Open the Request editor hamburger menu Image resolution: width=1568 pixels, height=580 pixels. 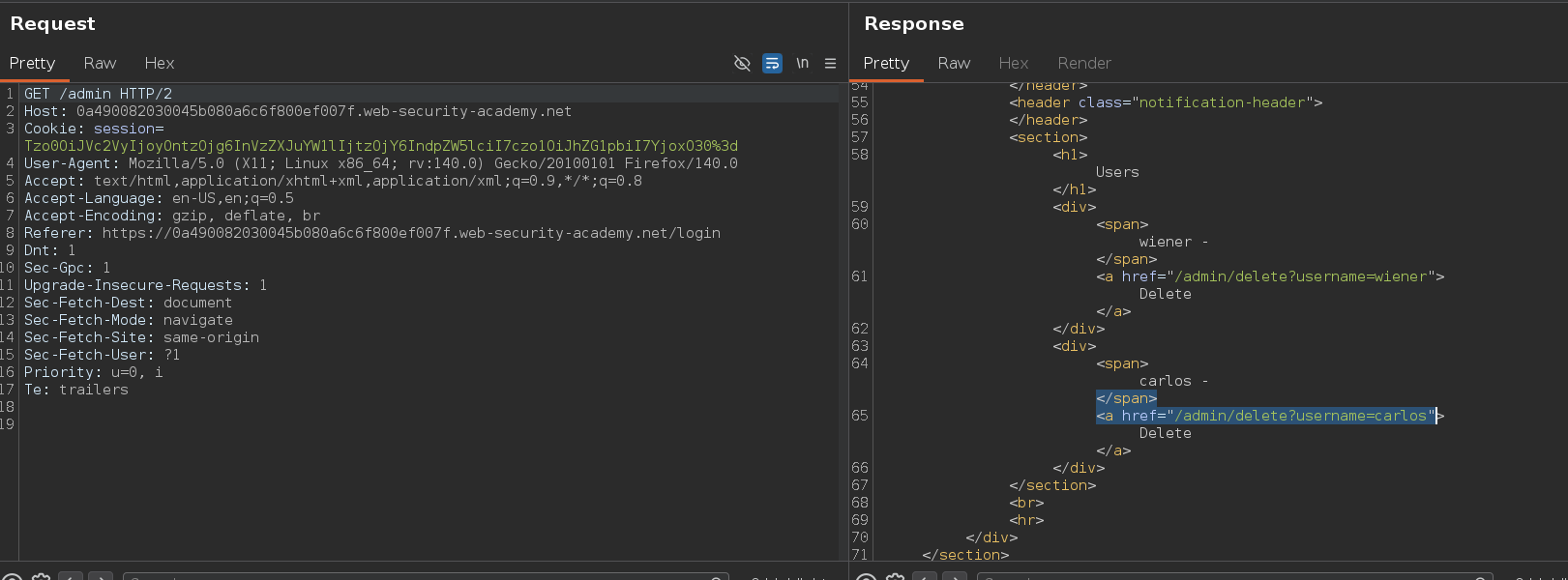click(830, 63)
